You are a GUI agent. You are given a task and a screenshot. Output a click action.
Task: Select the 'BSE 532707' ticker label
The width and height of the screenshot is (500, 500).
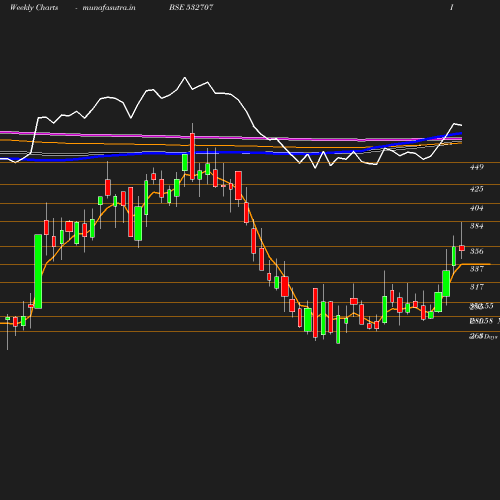point(191,7)
